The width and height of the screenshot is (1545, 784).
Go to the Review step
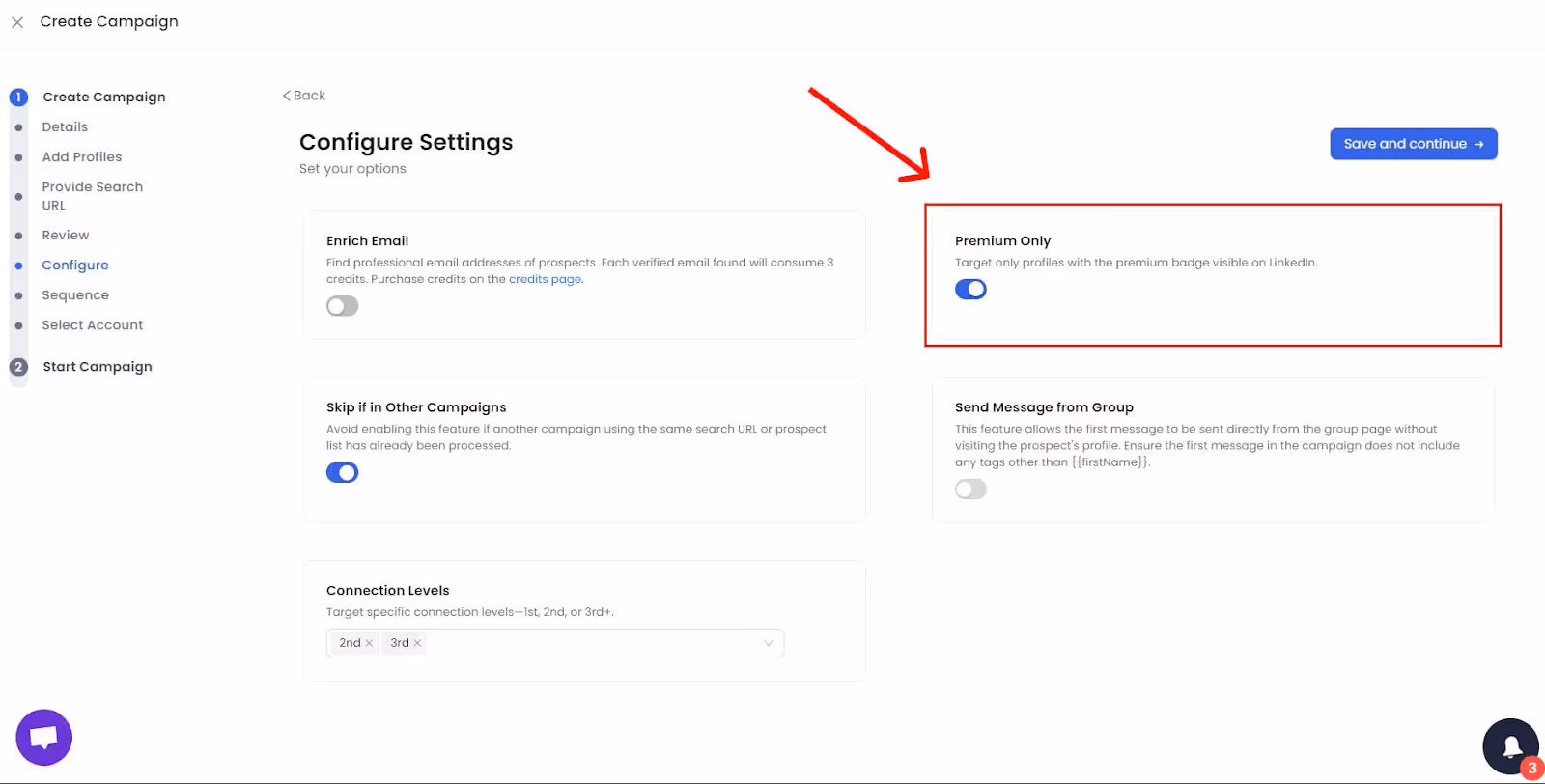65,235
